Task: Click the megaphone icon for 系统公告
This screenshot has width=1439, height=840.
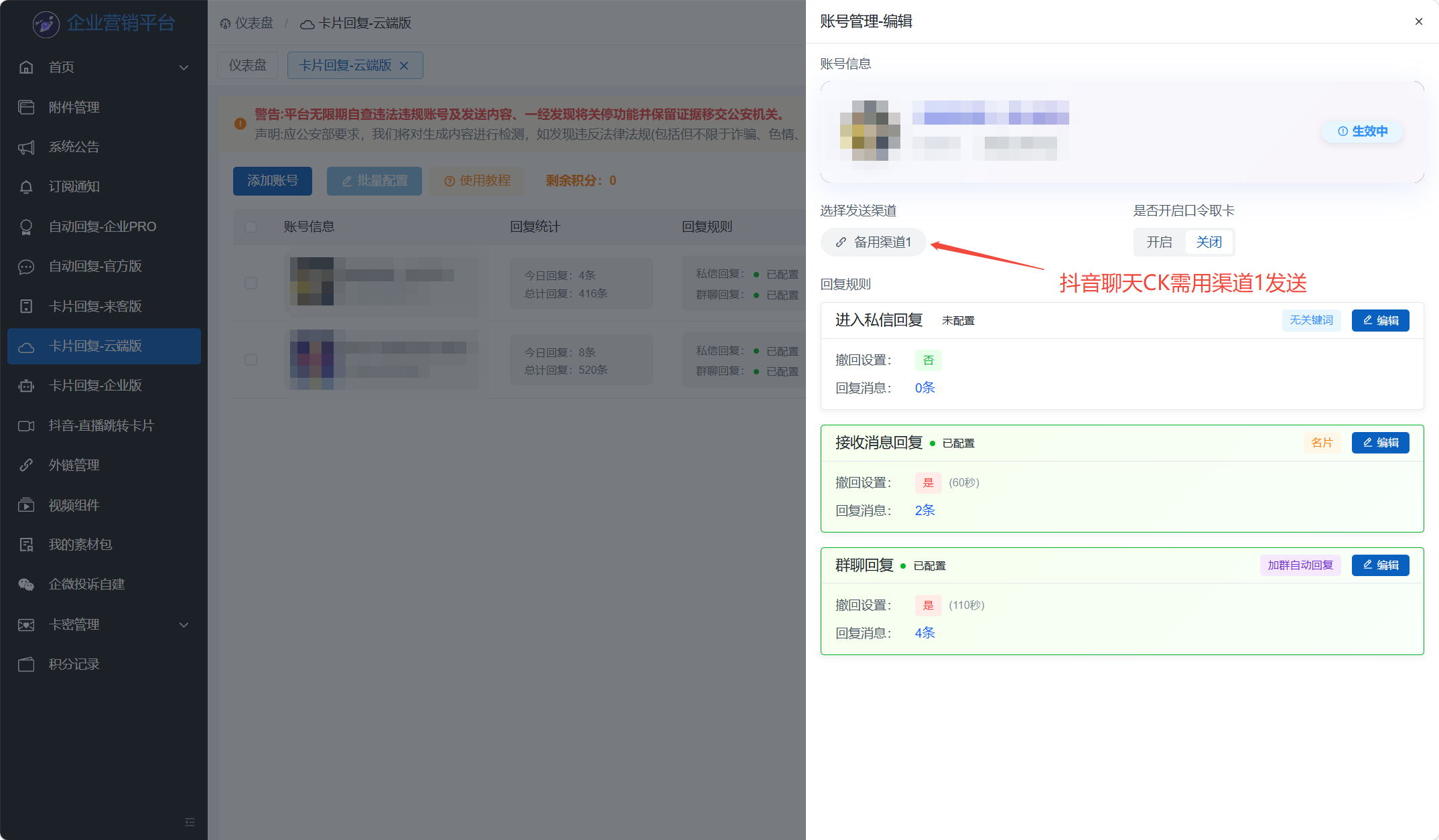Action: click(26, 147)
